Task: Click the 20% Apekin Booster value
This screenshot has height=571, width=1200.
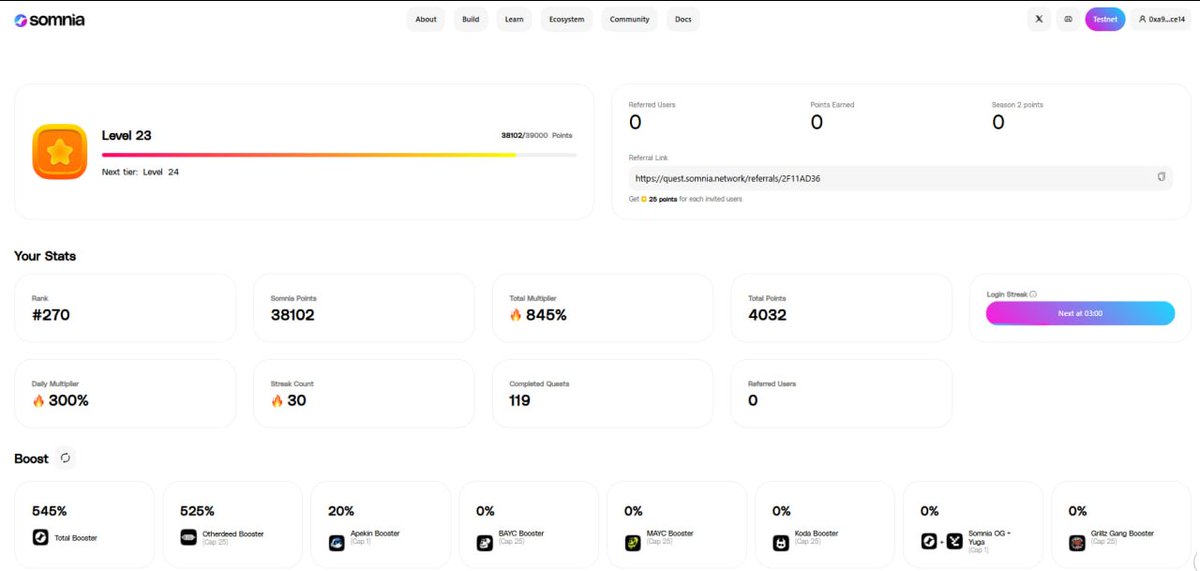Action: [x=341, y=511]
